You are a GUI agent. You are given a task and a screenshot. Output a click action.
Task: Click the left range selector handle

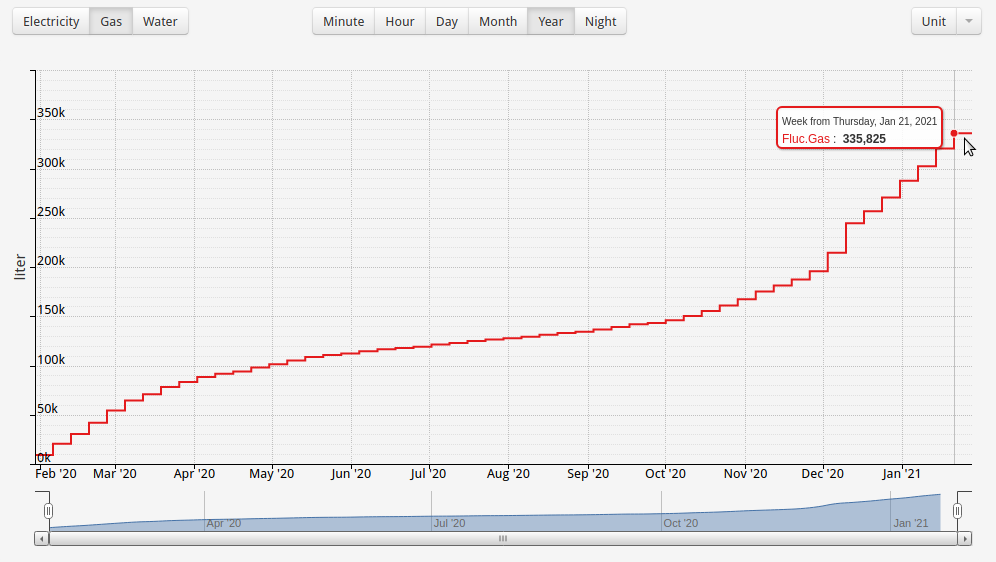48,511
